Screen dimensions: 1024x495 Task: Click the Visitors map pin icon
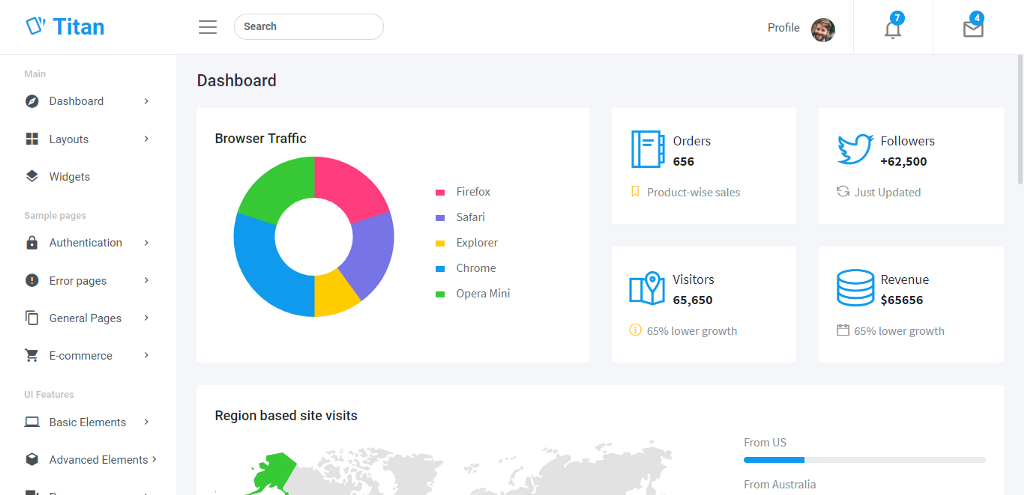tap(647, 288)
